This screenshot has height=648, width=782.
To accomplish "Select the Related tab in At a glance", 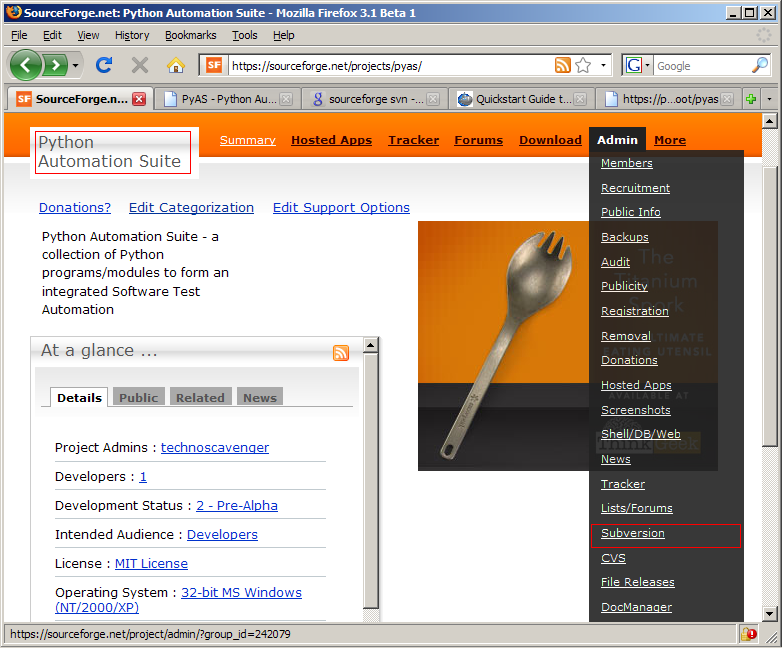I will pos(200,398).
